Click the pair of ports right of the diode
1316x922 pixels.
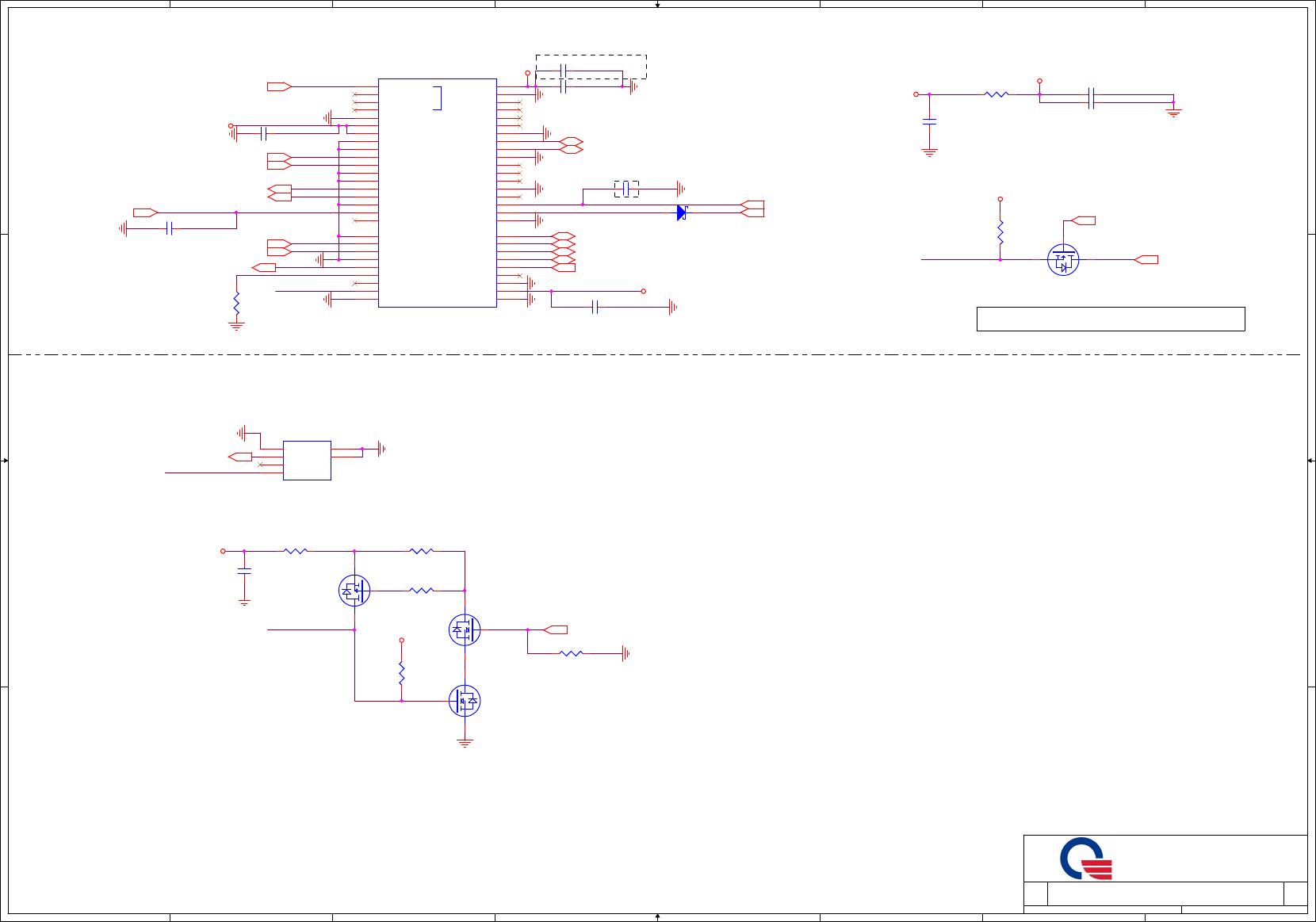point(752,209)
